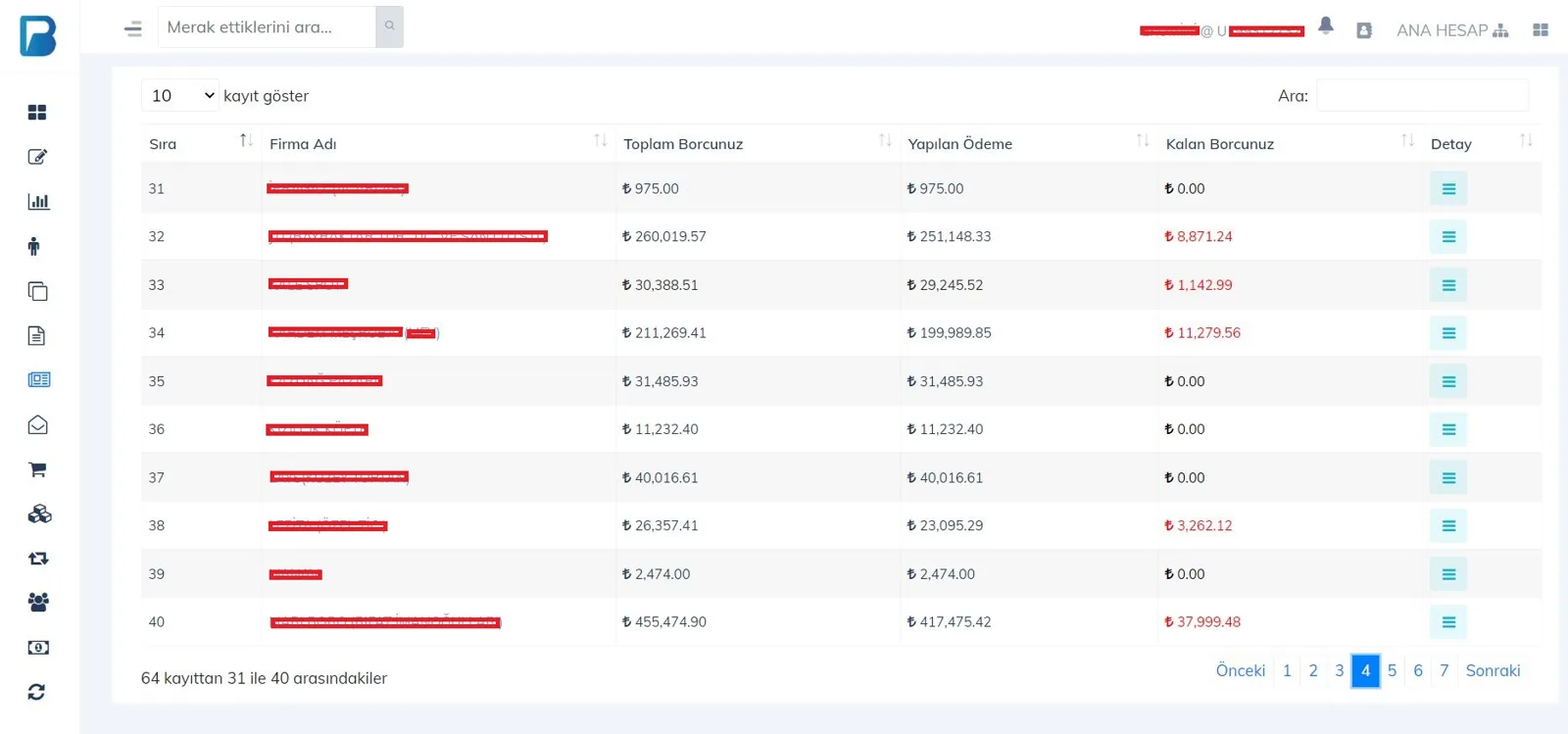This screenshot has height=734, width=1568.
Task: Sort table by Firma Adı column
Action: tap(438, 143)
